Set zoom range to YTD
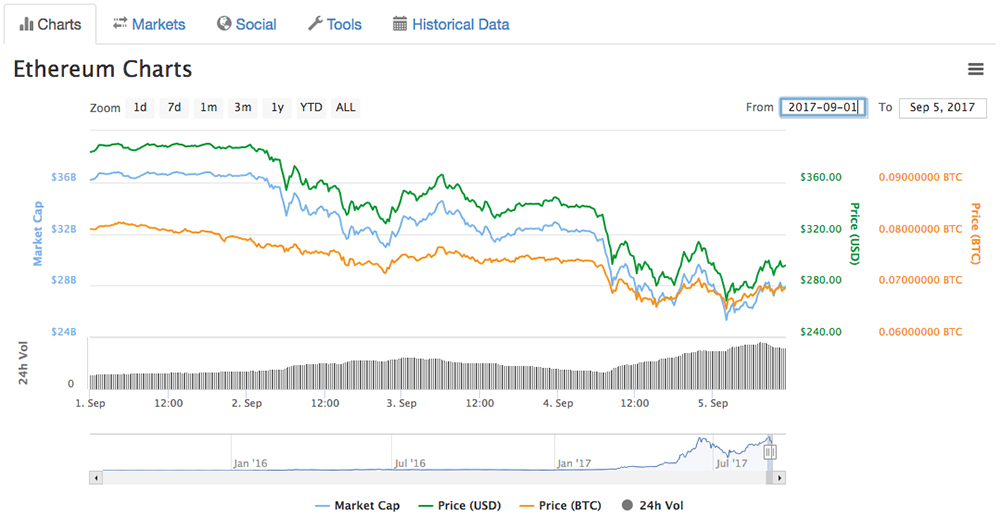Image resolution: width=1000 pixels, height=517 pixels. (311, 107)
